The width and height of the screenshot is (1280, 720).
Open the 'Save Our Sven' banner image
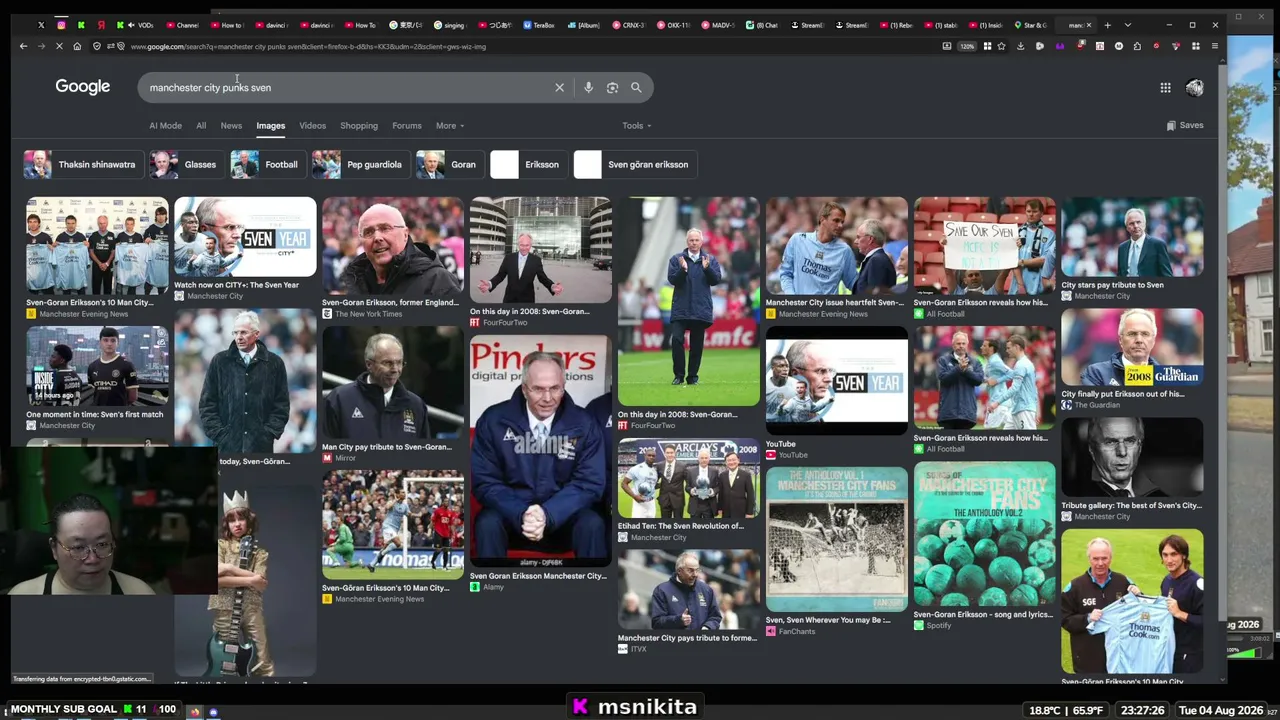tap(985, 246)
